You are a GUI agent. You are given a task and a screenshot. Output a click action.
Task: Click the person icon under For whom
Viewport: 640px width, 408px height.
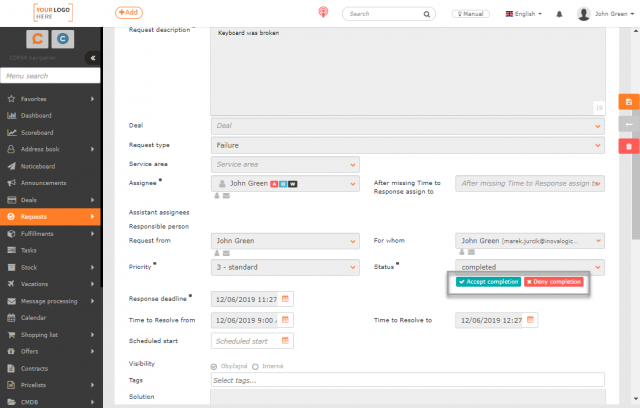[x=462, y=252]
